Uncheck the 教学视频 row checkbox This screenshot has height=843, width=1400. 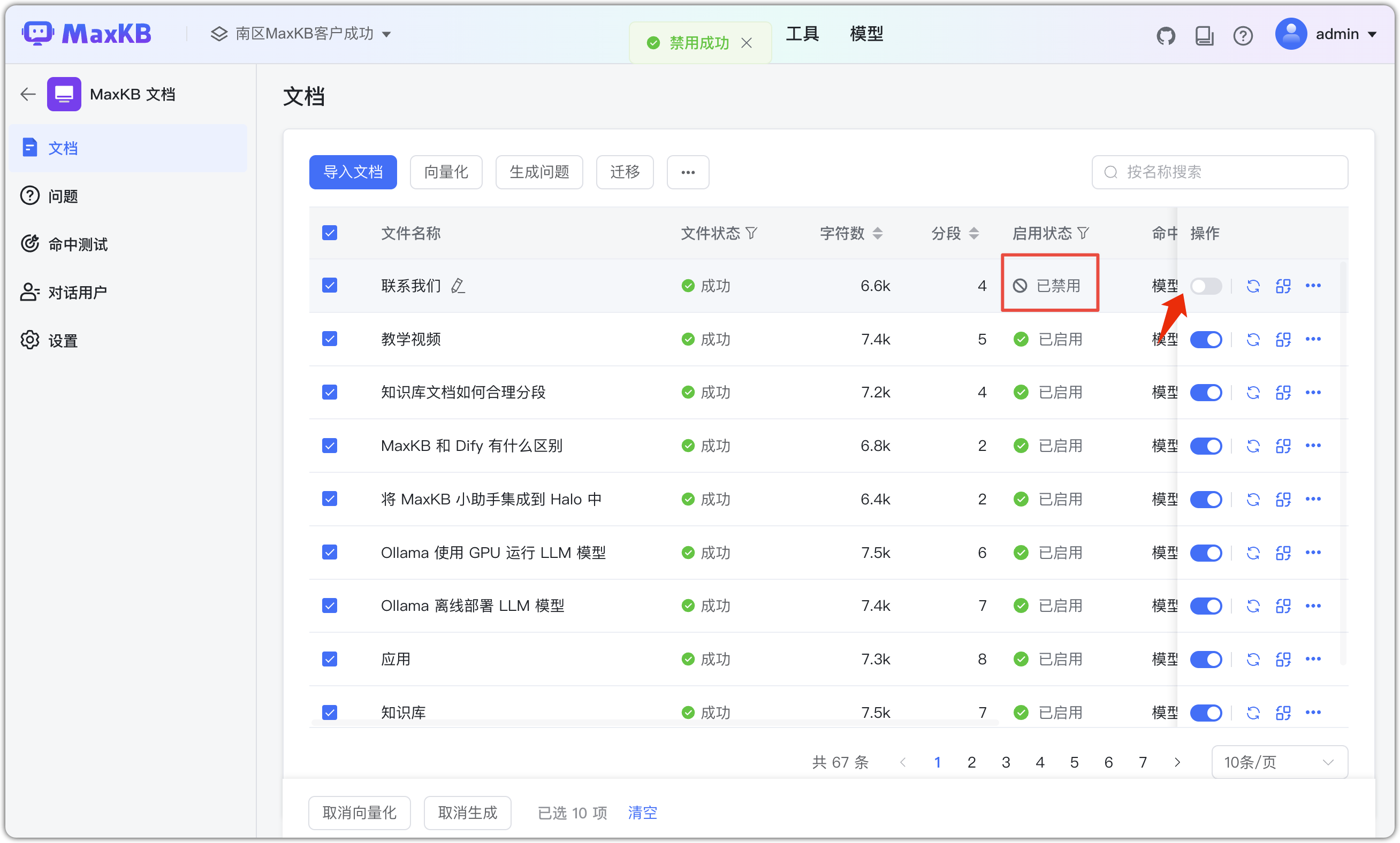pos(330,339)
